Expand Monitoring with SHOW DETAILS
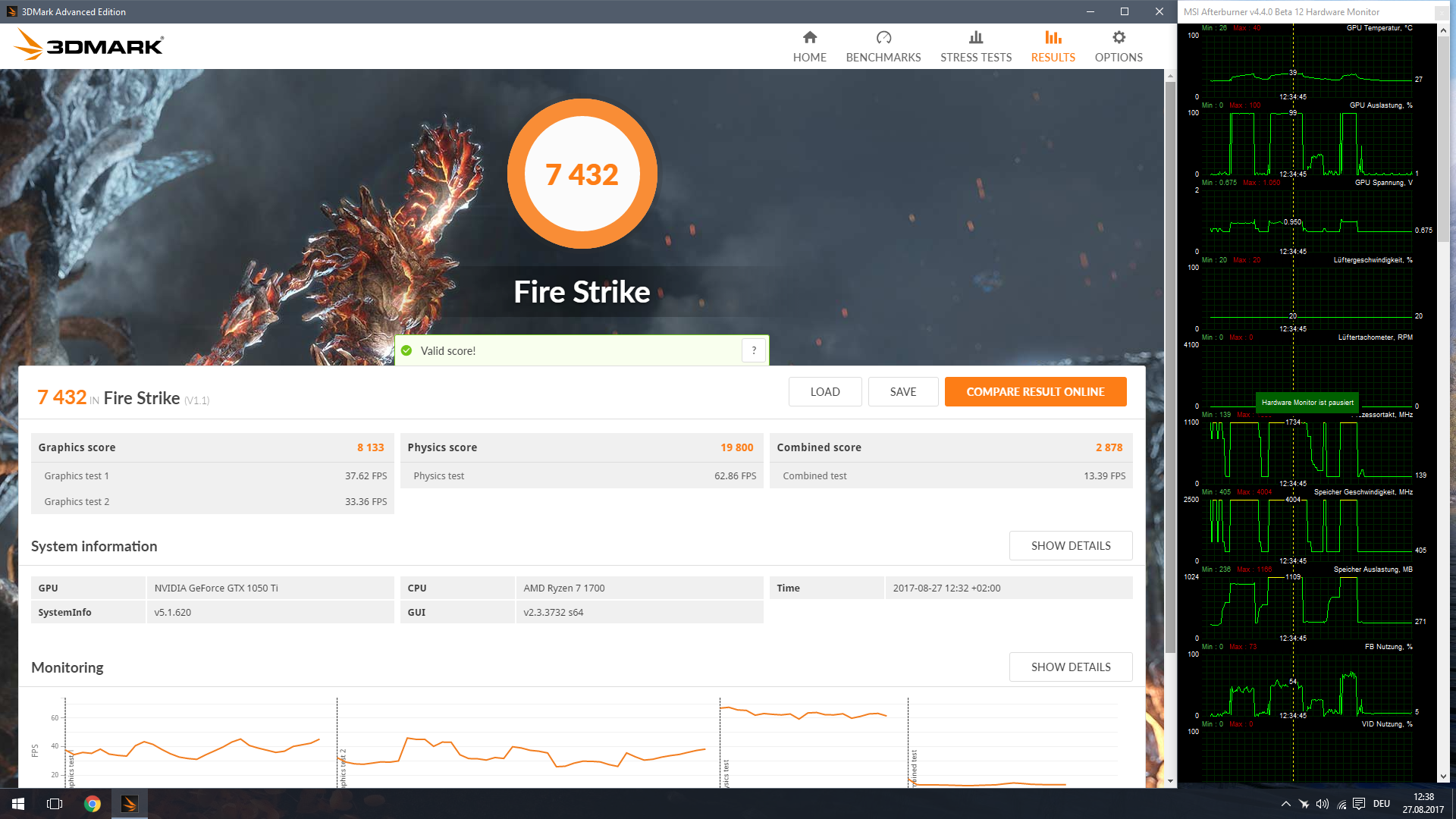The width and height of the screenshot is (1456, 819). pos(1070,667)
